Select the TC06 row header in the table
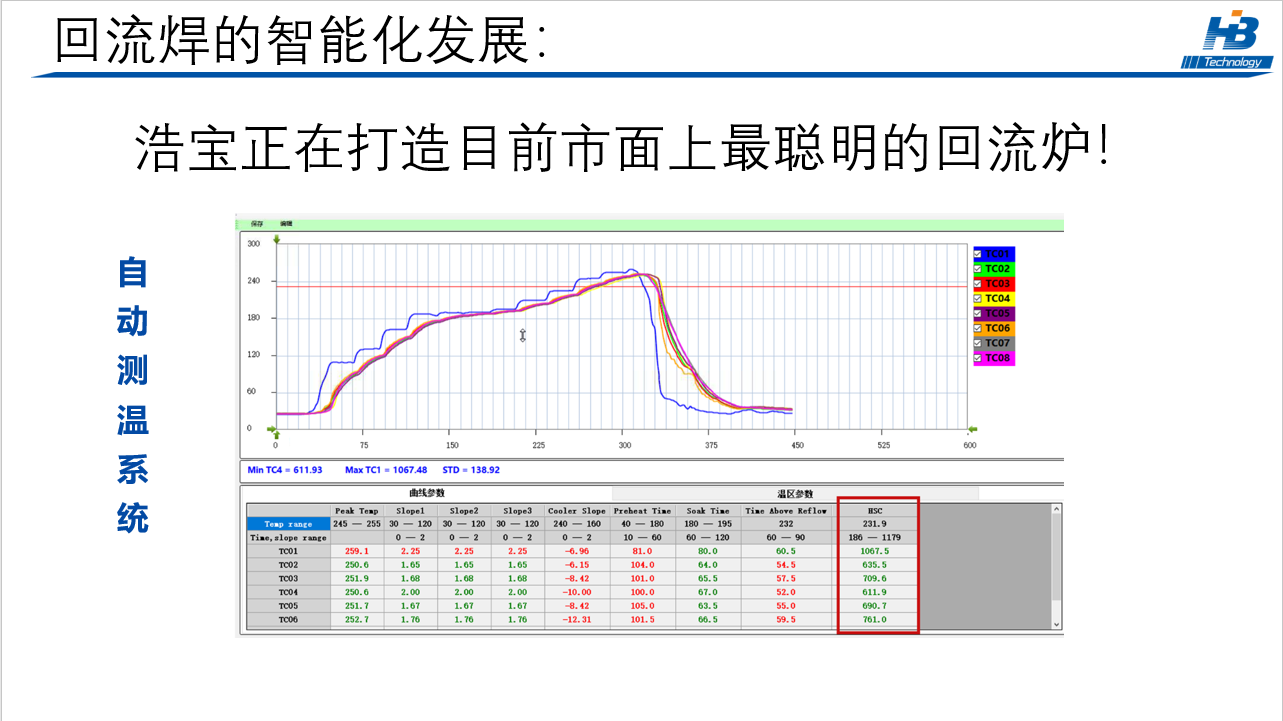Screen dimensions: 1283x721 pyautogui.click(x=288, y=619)
